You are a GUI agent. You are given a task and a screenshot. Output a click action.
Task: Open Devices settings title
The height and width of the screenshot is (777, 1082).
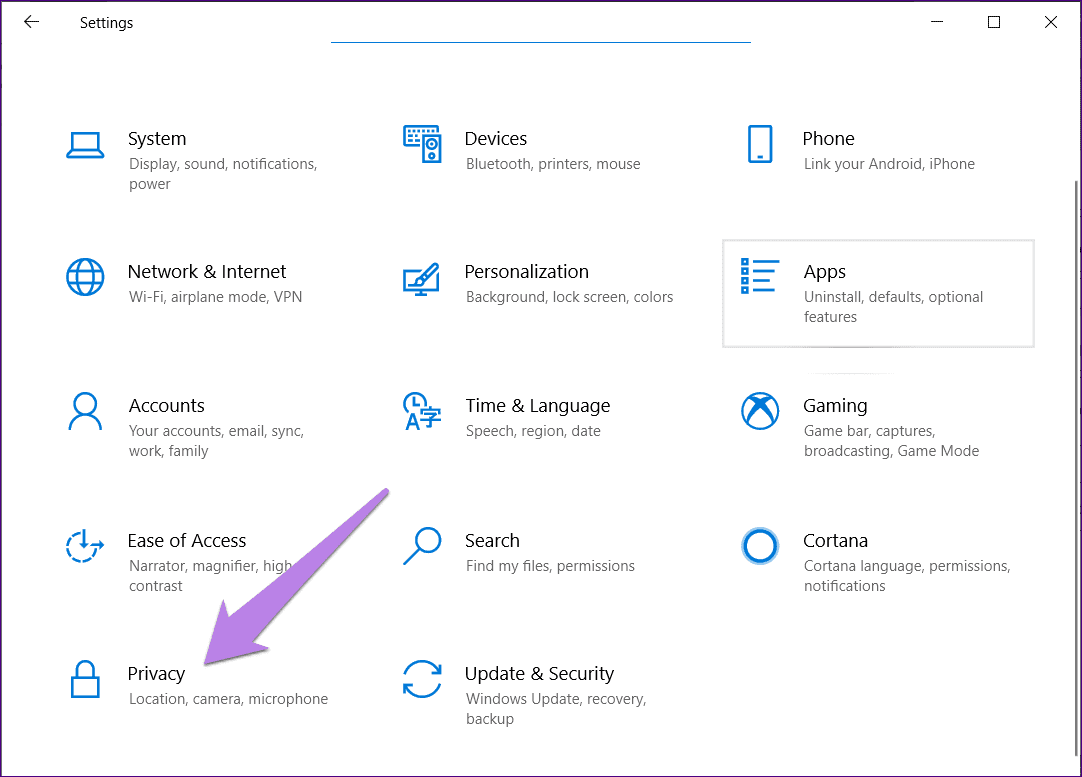495,139
